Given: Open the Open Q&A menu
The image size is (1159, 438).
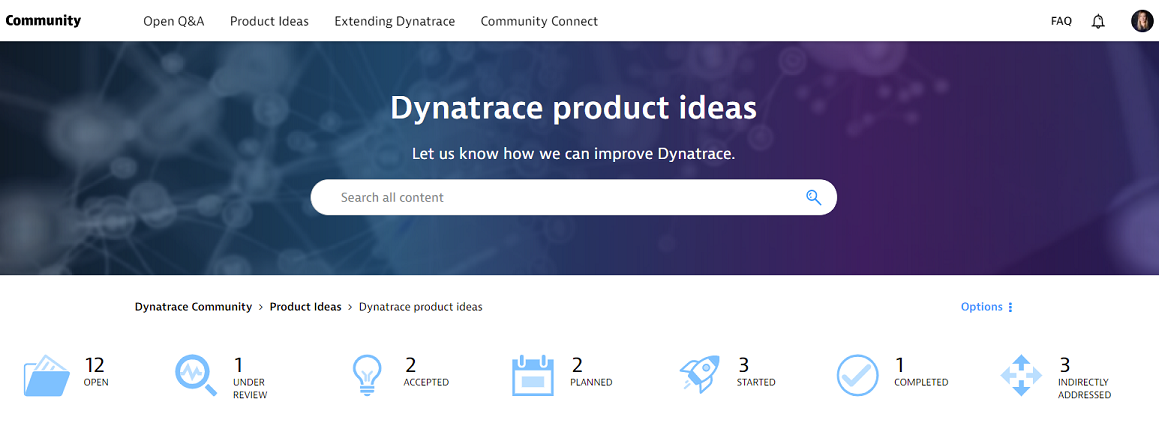Looking at the screenshot, I should tap(174, 21).
